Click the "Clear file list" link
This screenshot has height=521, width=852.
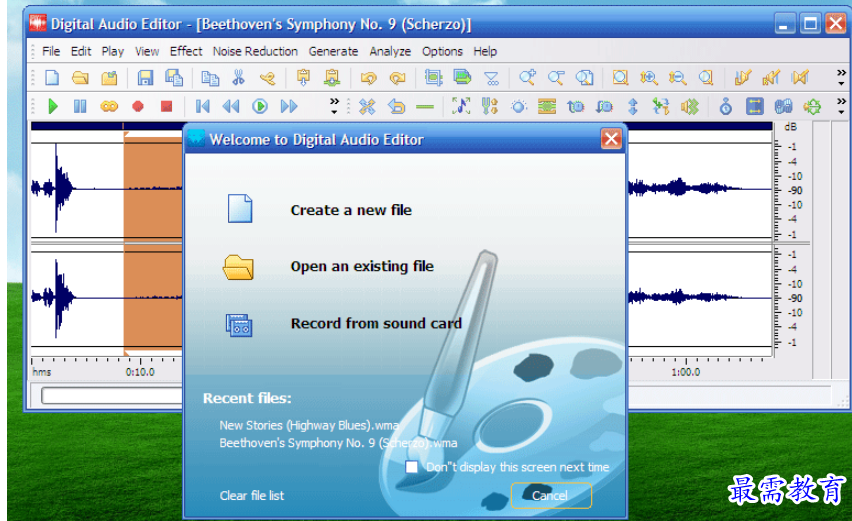[252, 495]
